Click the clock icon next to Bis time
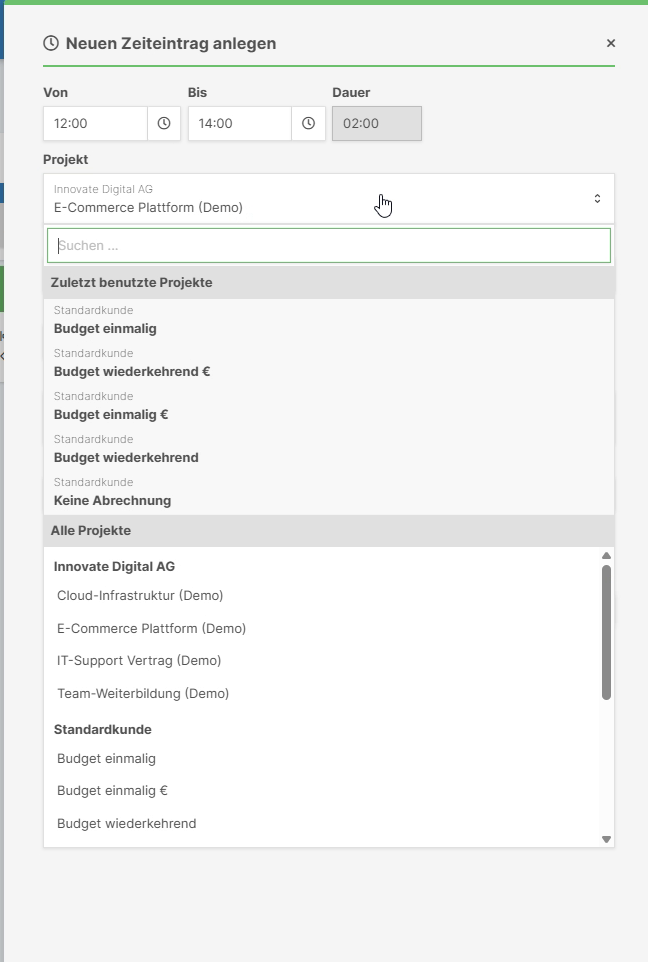 tap(308, 124)
